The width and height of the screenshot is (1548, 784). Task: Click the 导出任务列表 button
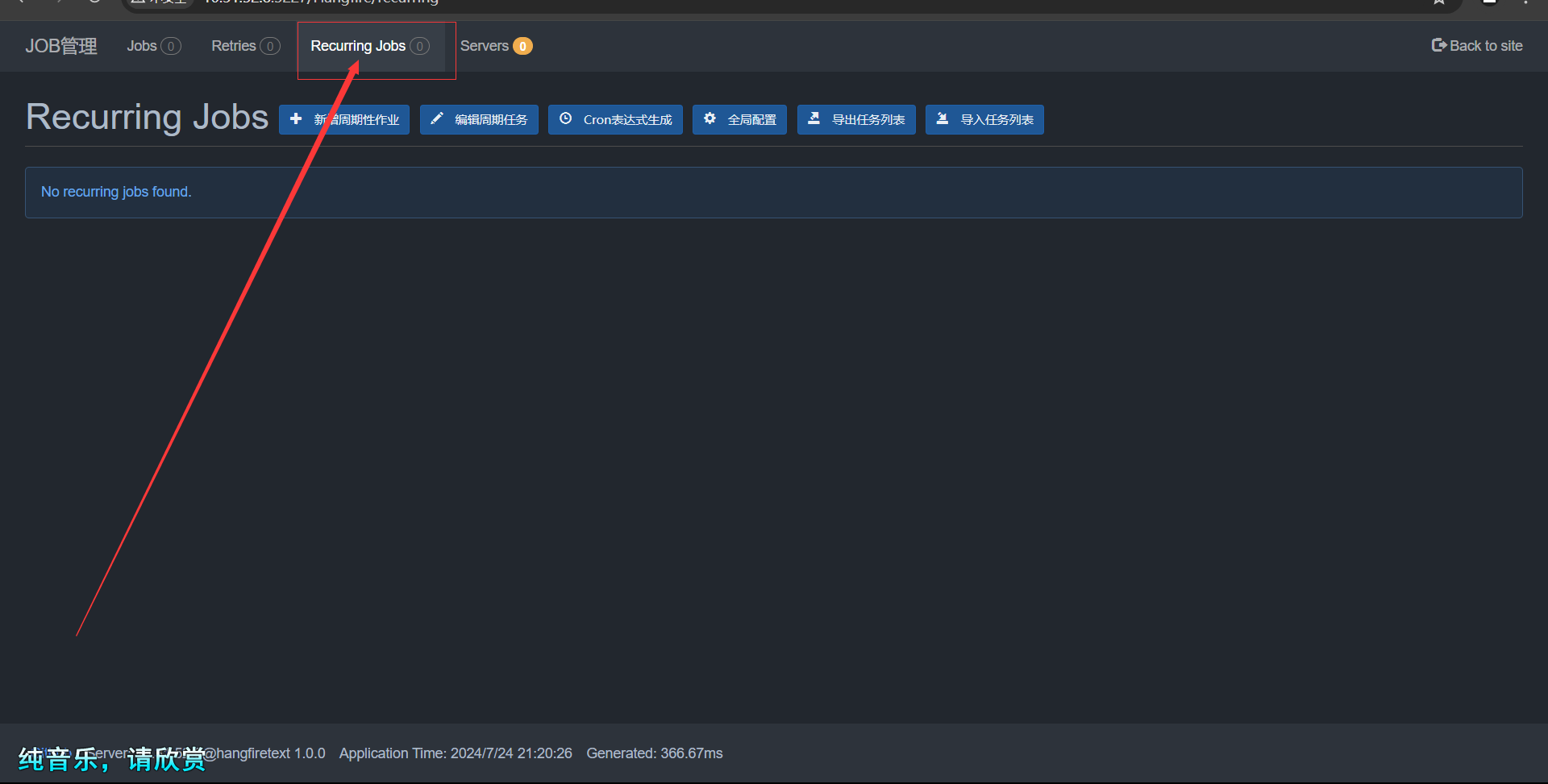pos(856,119)
